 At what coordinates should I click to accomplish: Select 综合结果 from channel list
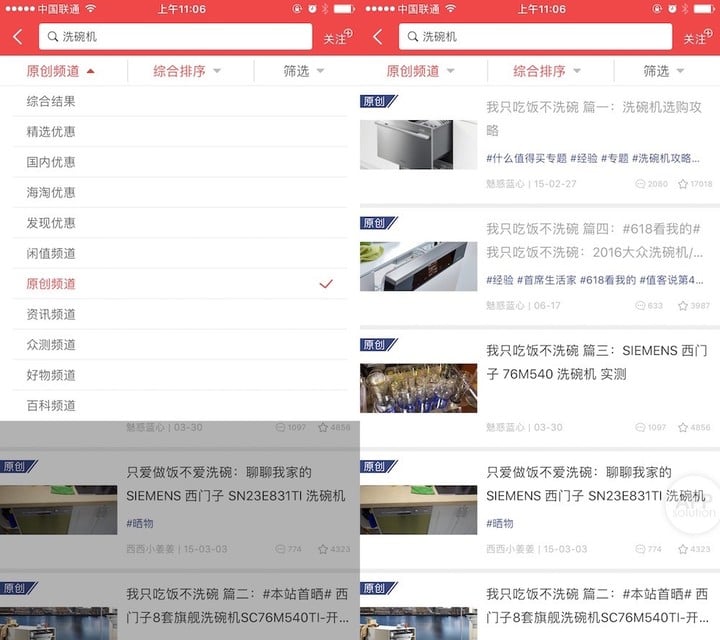point(180,101)
